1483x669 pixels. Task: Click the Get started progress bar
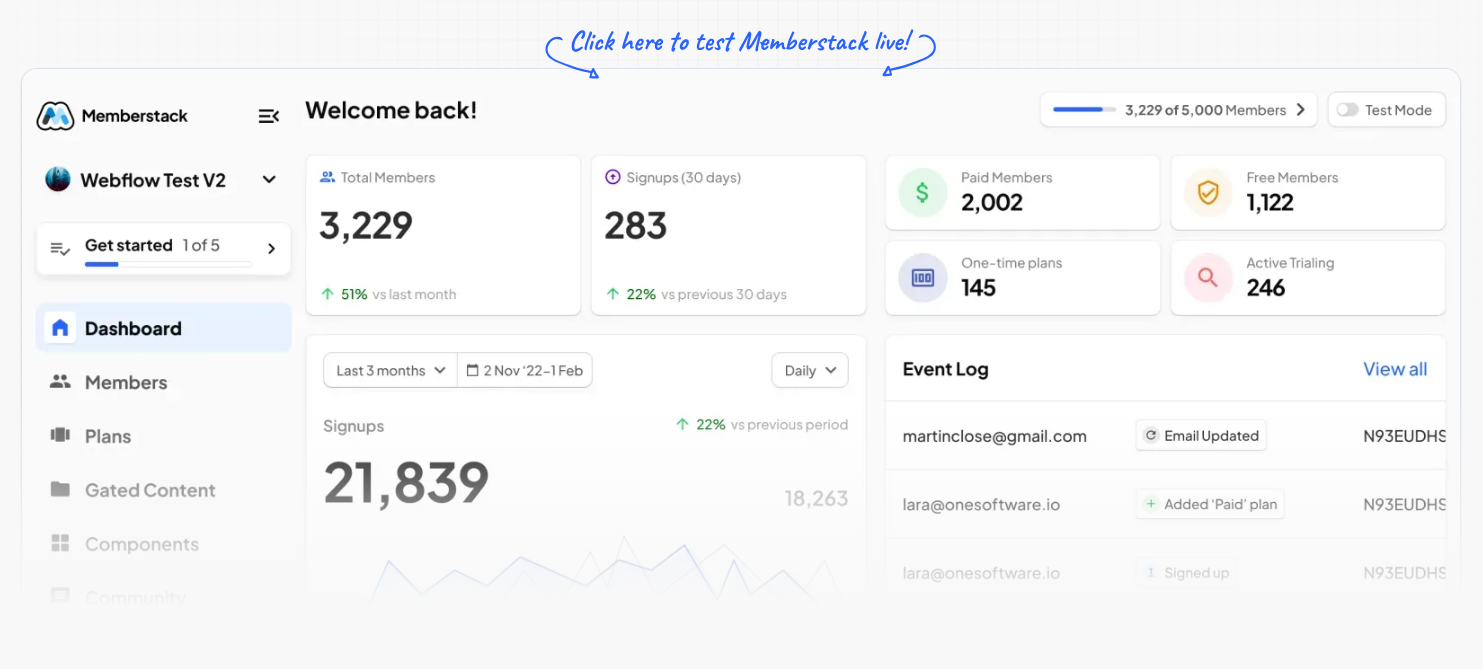pyautogui.click(x=168, y=264)
